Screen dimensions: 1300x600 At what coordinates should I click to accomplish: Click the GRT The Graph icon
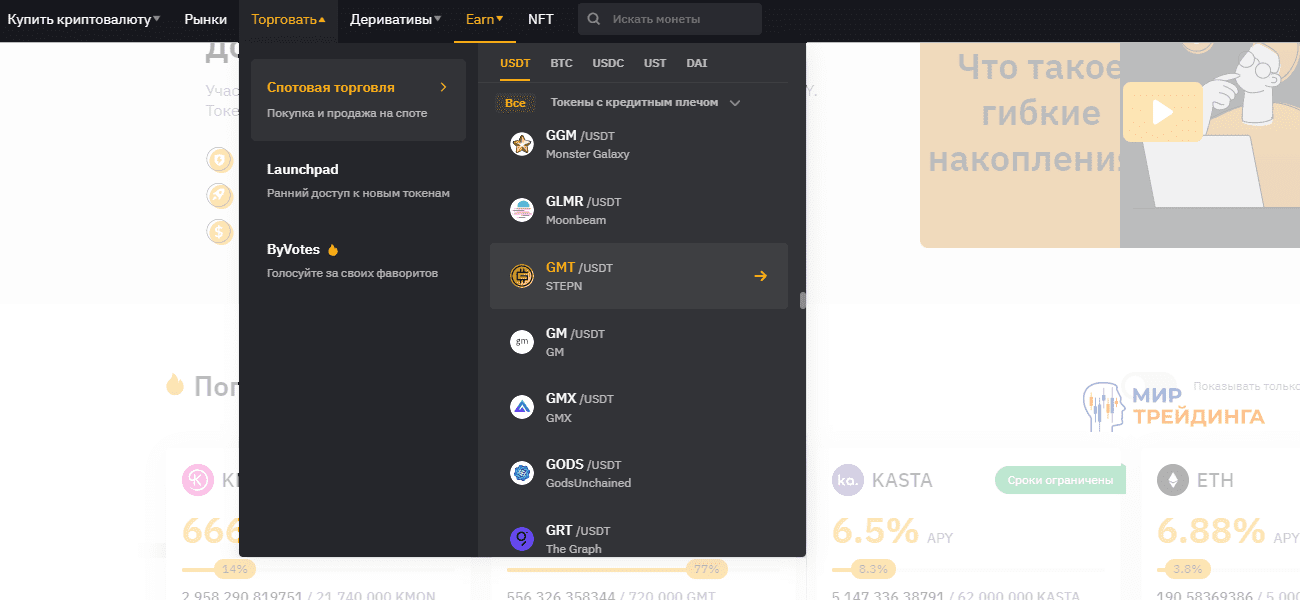click(522, 539)
